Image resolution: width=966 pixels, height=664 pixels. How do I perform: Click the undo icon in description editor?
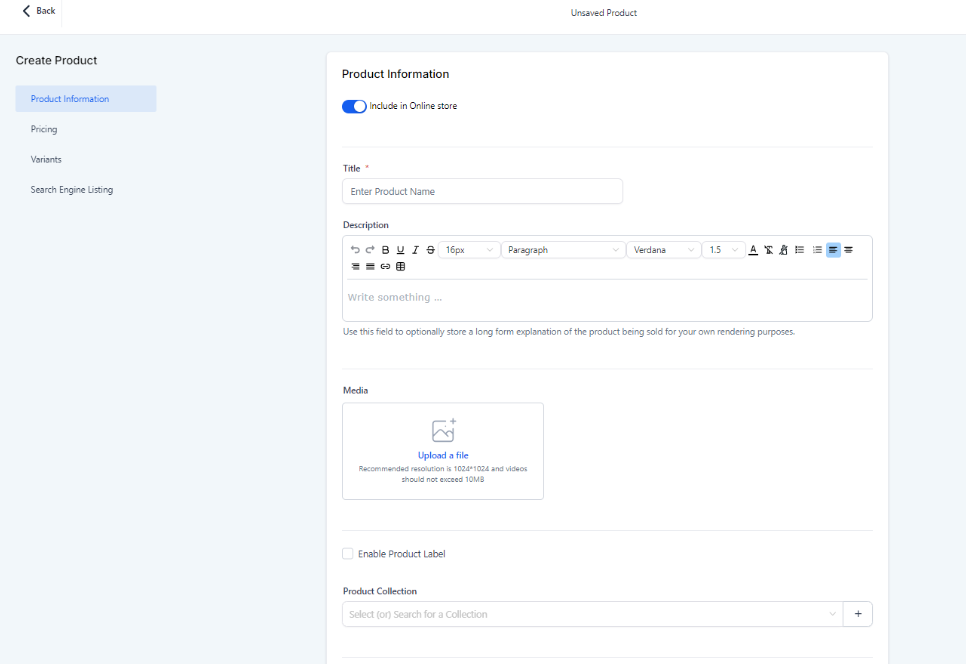click(x=355, y=250)
